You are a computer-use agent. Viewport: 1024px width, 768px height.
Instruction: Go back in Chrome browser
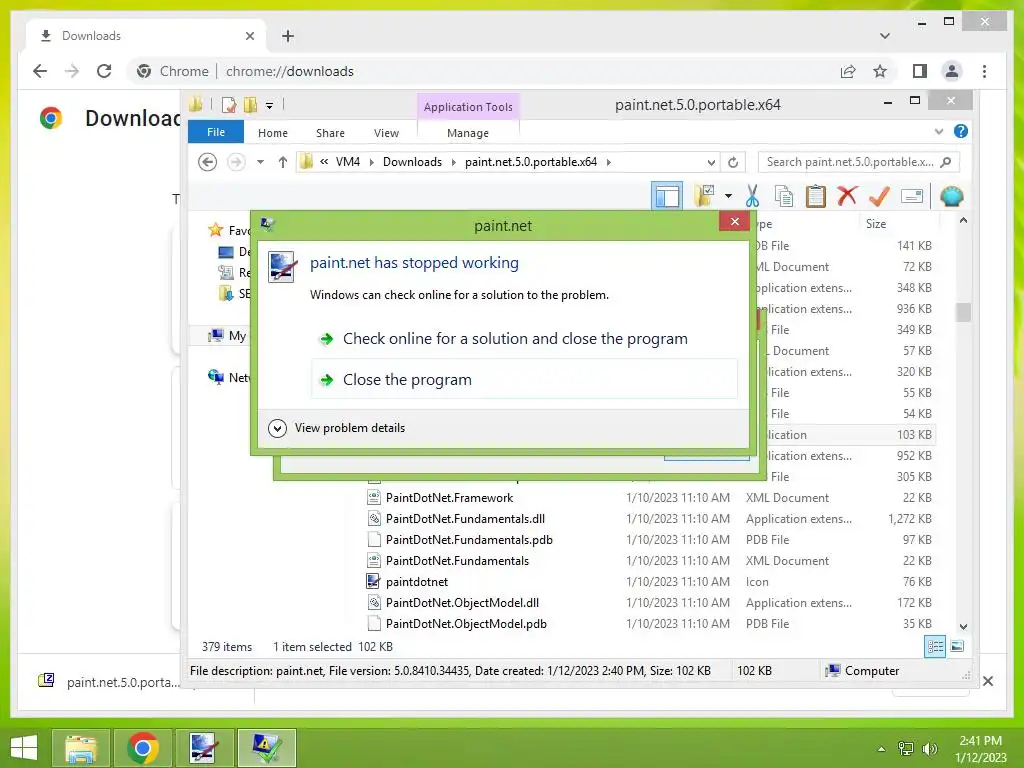(40, 71)
